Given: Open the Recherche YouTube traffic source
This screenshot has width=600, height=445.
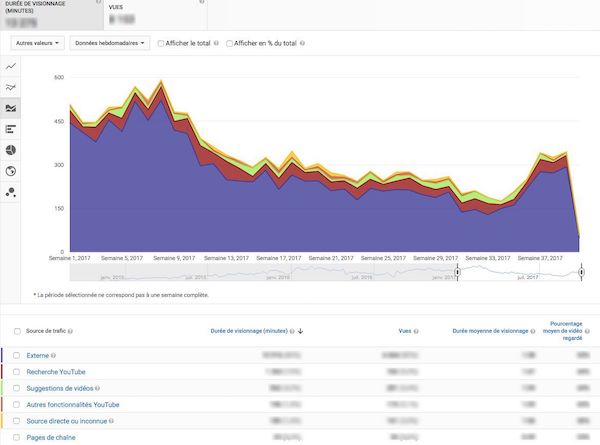Looking at the screenshot, I should (56, 371).
